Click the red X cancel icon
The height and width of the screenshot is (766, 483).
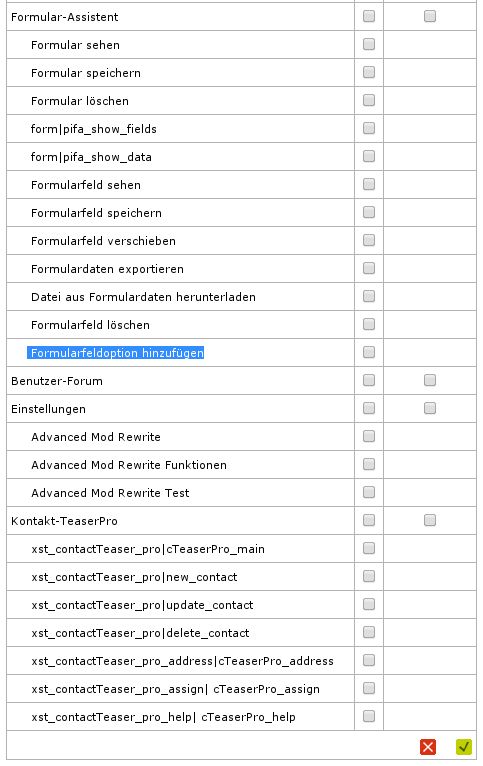tap(428, 746)
